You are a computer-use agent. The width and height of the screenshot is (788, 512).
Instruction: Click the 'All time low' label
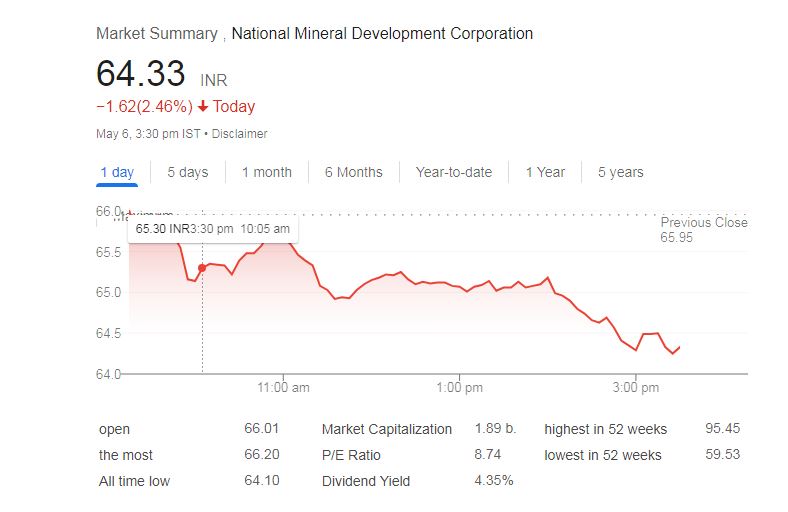[x=134, y=481]
